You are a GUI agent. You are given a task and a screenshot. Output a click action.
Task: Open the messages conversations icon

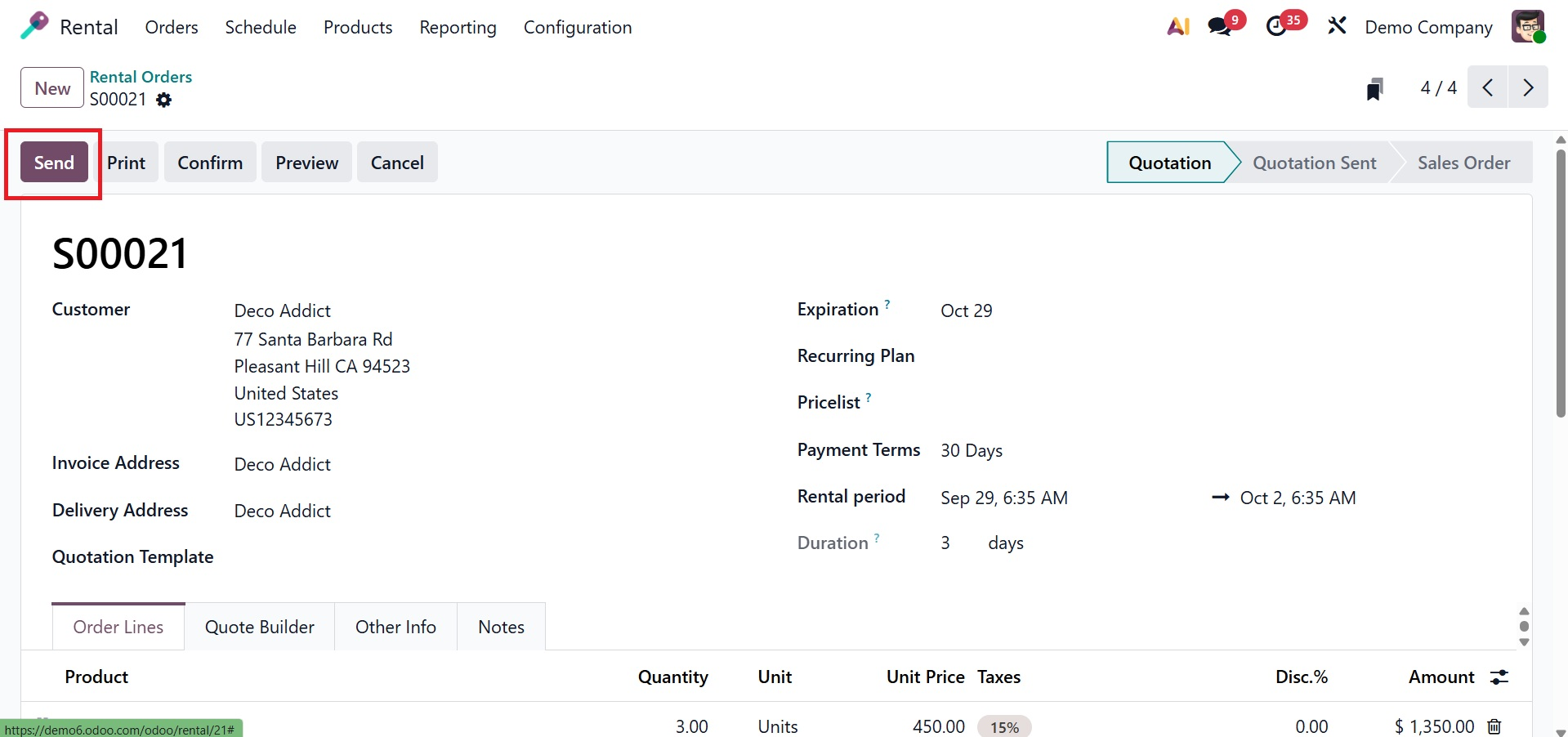(1221, 27)
